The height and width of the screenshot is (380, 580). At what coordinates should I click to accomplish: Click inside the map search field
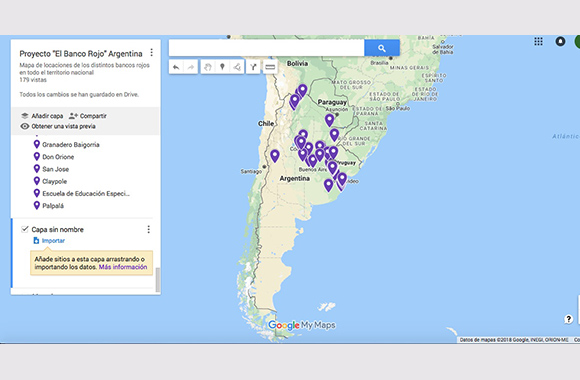(266, 48)
